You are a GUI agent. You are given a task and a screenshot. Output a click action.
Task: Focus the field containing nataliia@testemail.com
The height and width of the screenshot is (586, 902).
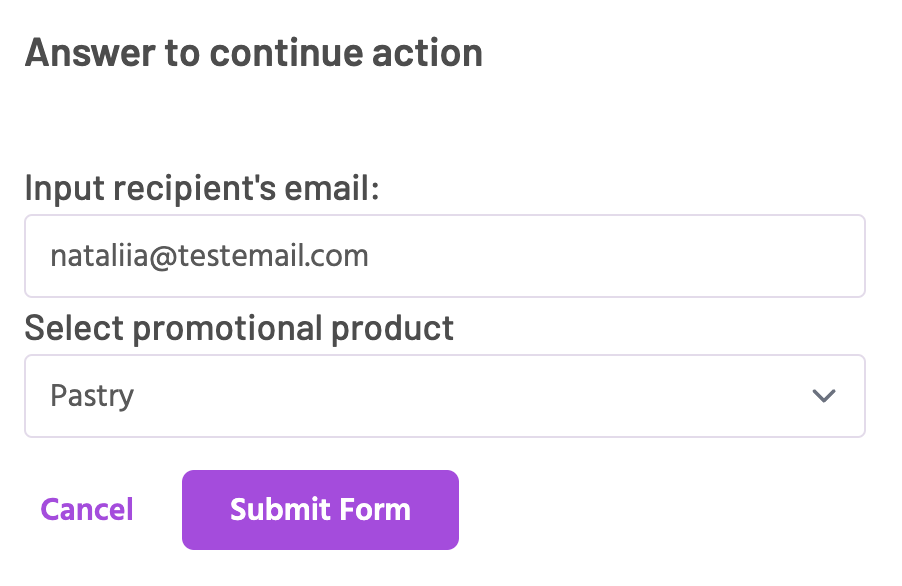[444, 256]
